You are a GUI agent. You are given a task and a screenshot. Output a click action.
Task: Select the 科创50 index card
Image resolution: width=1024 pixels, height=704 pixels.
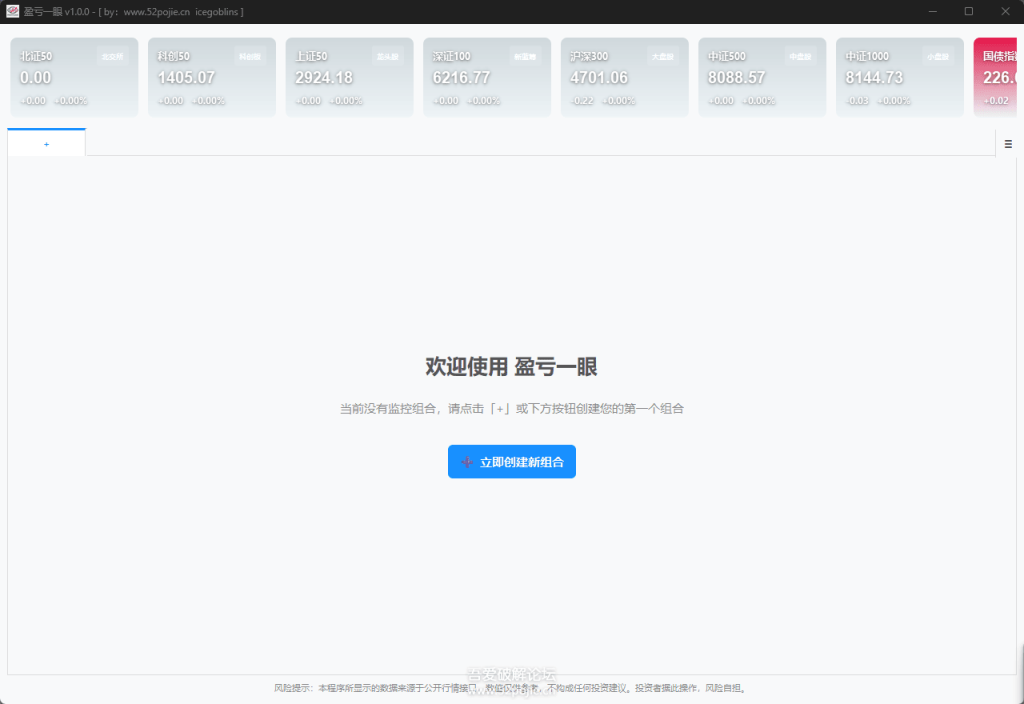[212, 77]
